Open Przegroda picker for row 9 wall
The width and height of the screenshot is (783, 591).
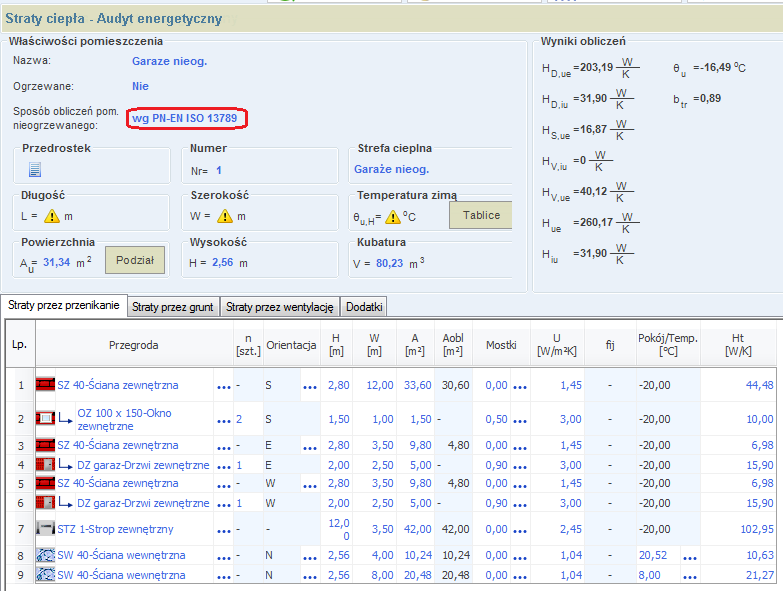pyautogui.click(x=224, y=577)
